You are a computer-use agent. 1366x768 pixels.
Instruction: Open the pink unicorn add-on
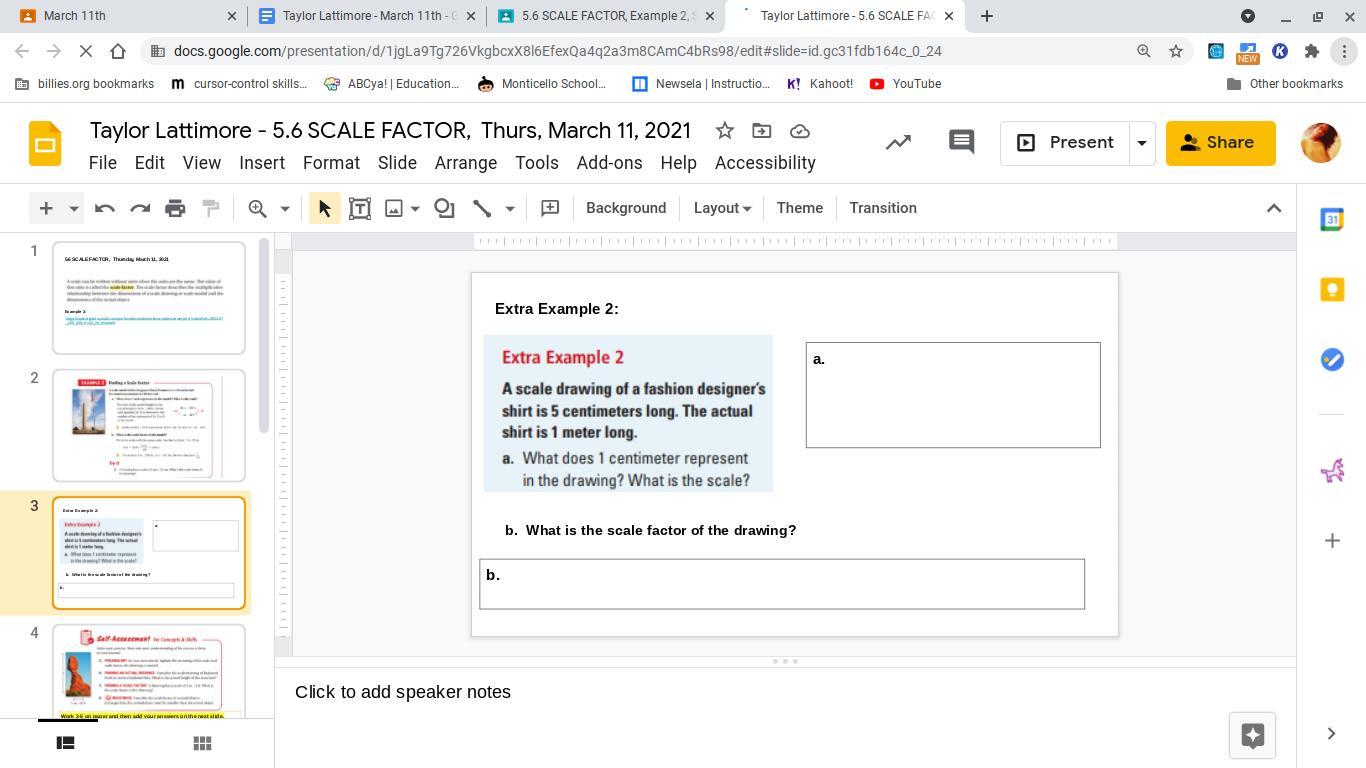pyautogui.click(x=1332, y=470)
